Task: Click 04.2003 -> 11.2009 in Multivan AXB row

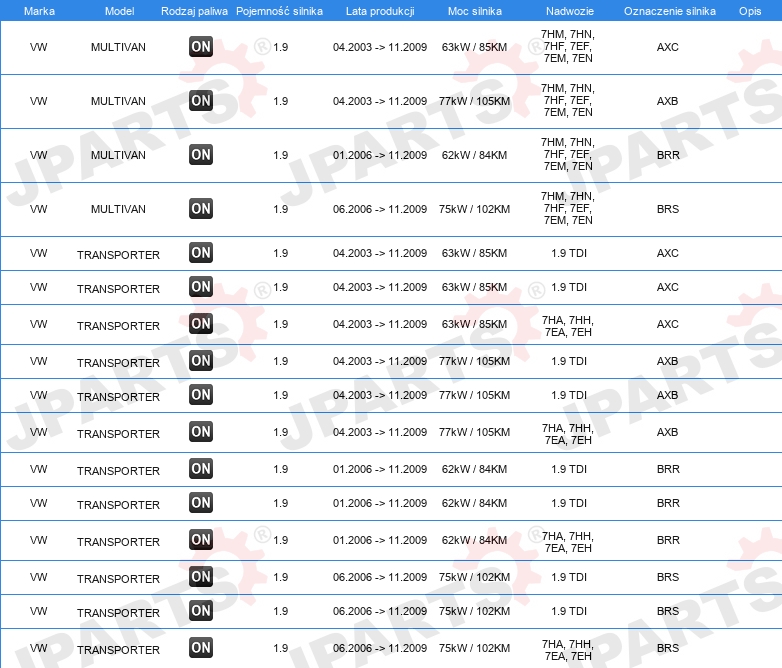Action: pyautogui.click(x=380, y=101)
